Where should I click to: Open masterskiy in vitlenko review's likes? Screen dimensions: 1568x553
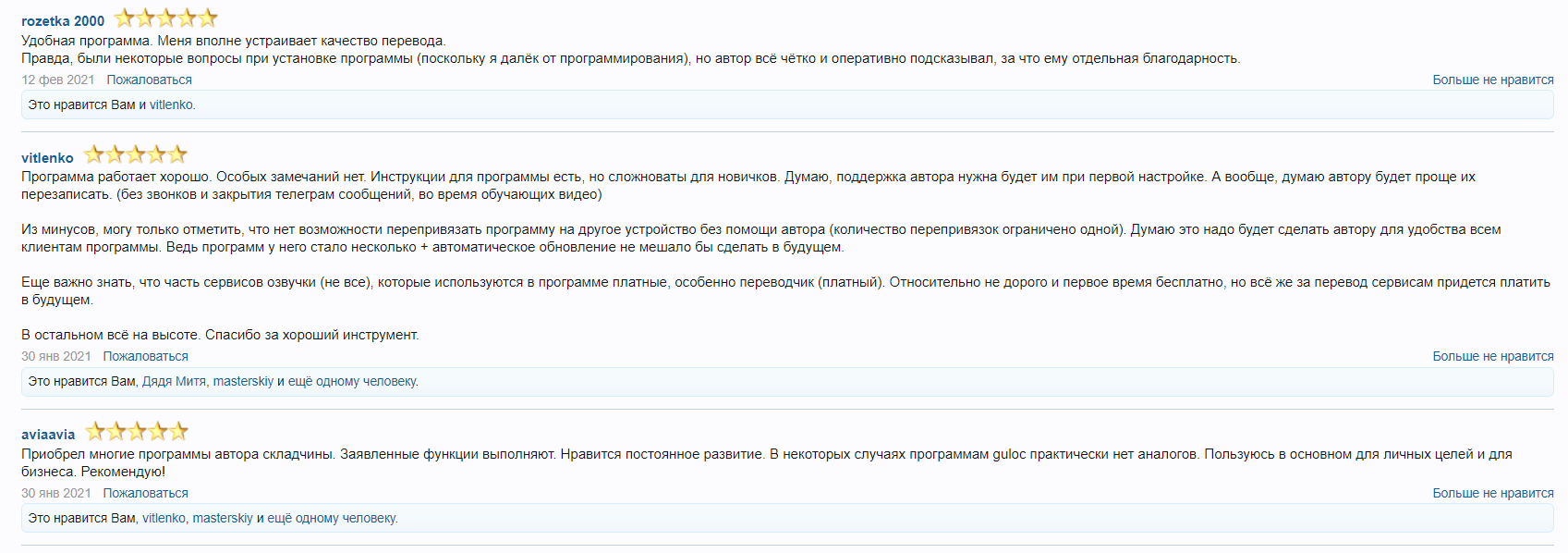pos(243,382)
